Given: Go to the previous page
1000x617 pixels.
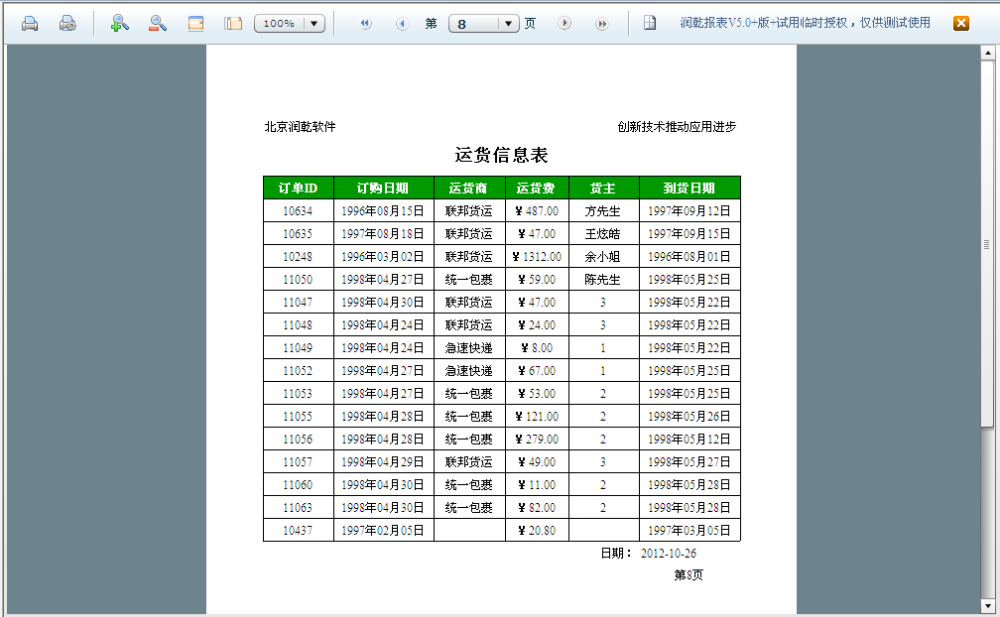Looking at the screenshot, I should (x=402, y=24).
